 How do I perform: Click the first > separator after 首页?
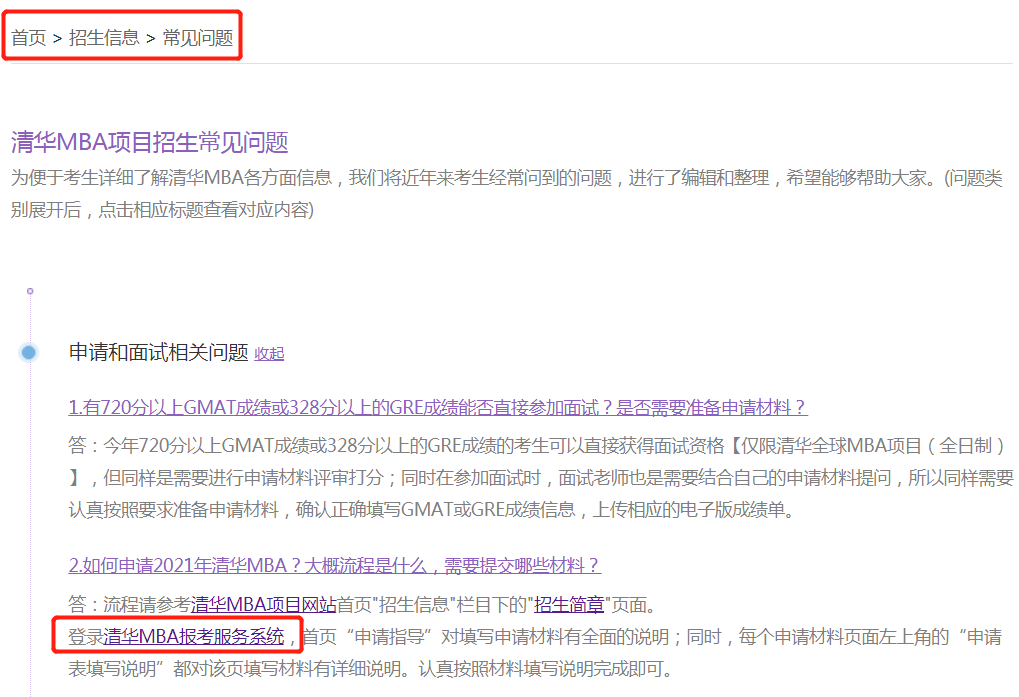tap(57, 39)
